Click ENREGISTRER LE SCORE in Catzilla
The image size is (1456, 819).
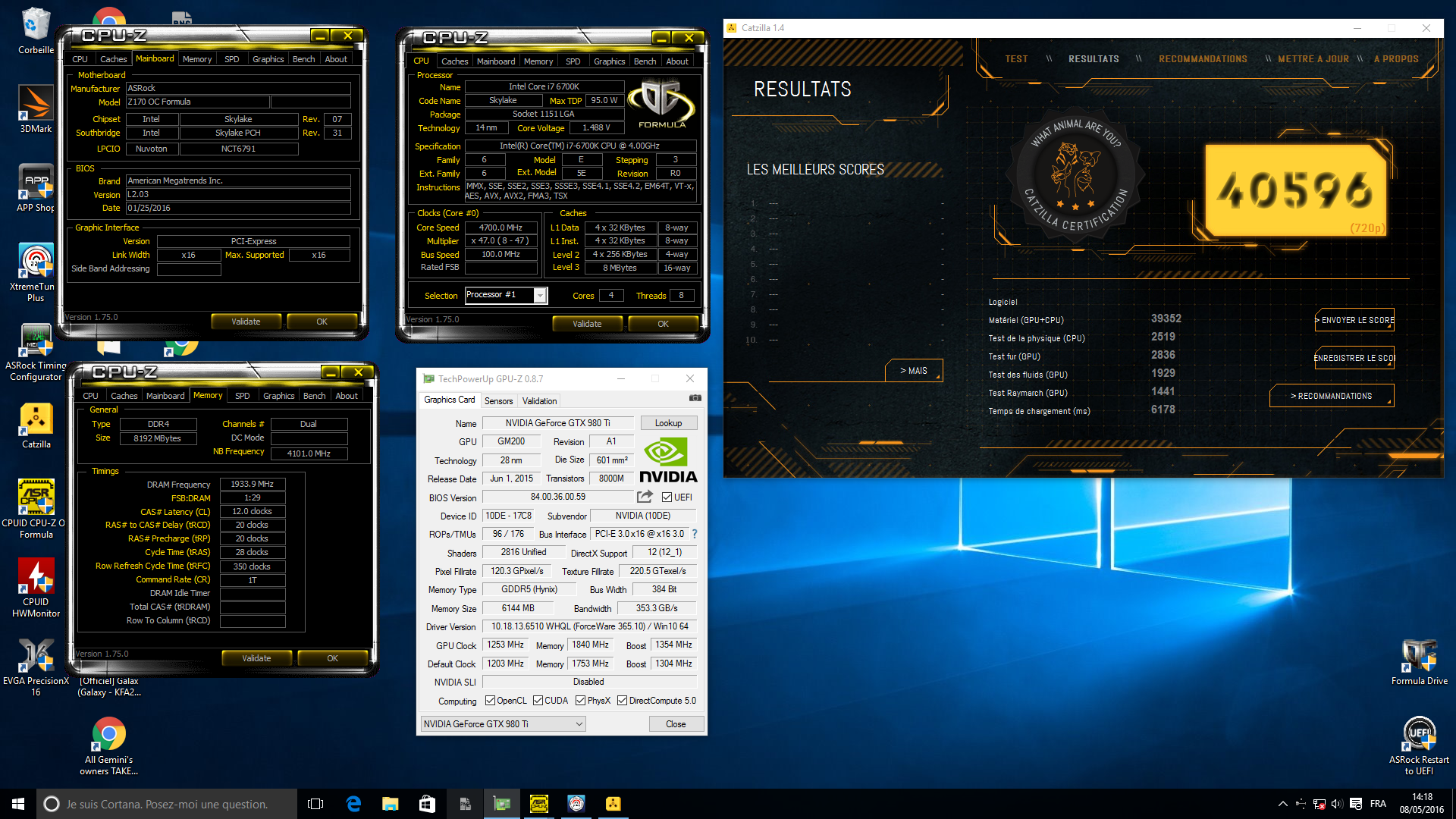coord(1354,358)
